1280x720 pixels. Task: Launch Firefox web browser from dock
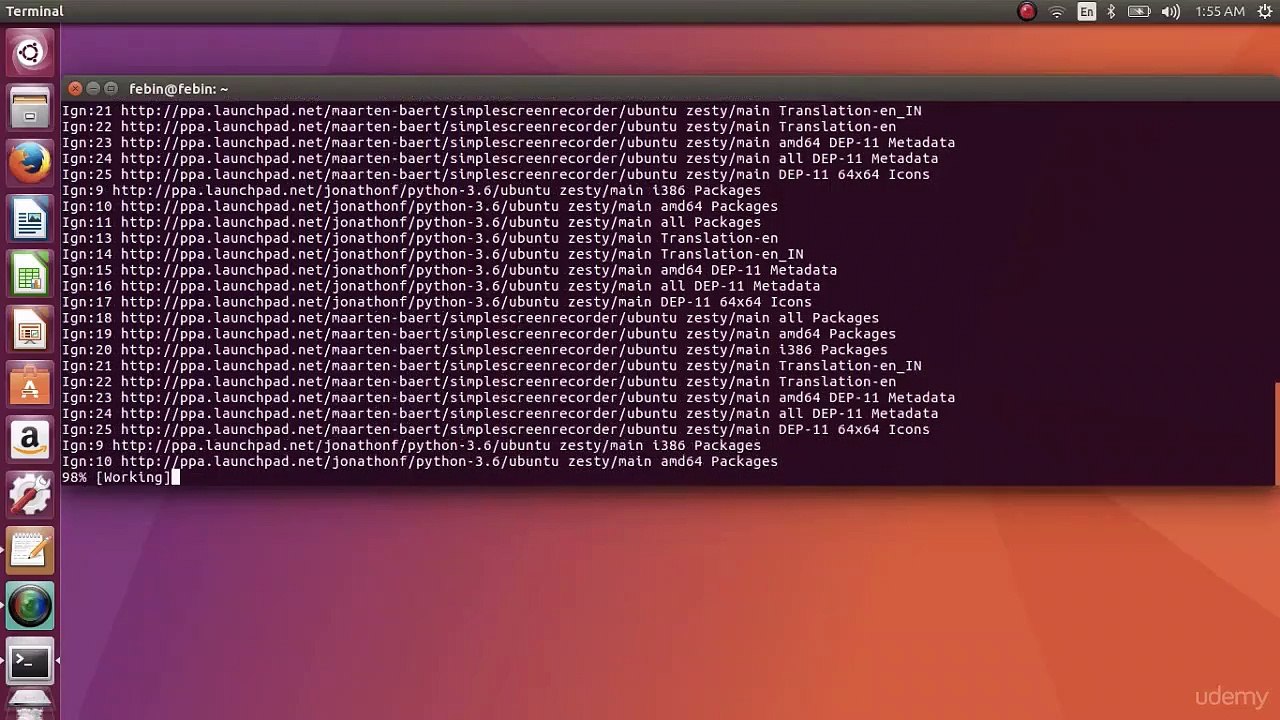(29, 163)
